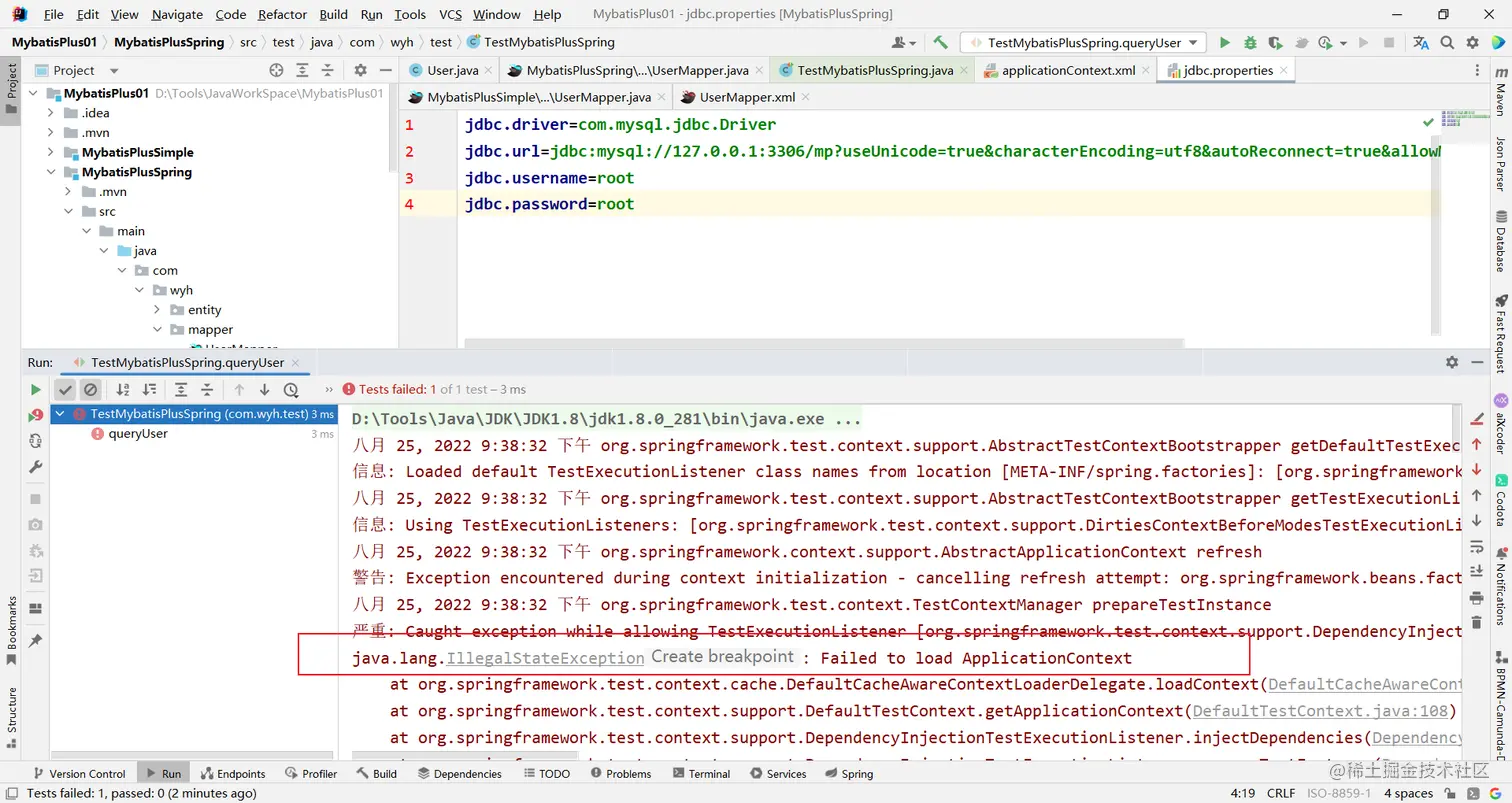Collapse all nodes in Project panel header
The width and height of the screenshot is (1512, 803).
[328, 70]
